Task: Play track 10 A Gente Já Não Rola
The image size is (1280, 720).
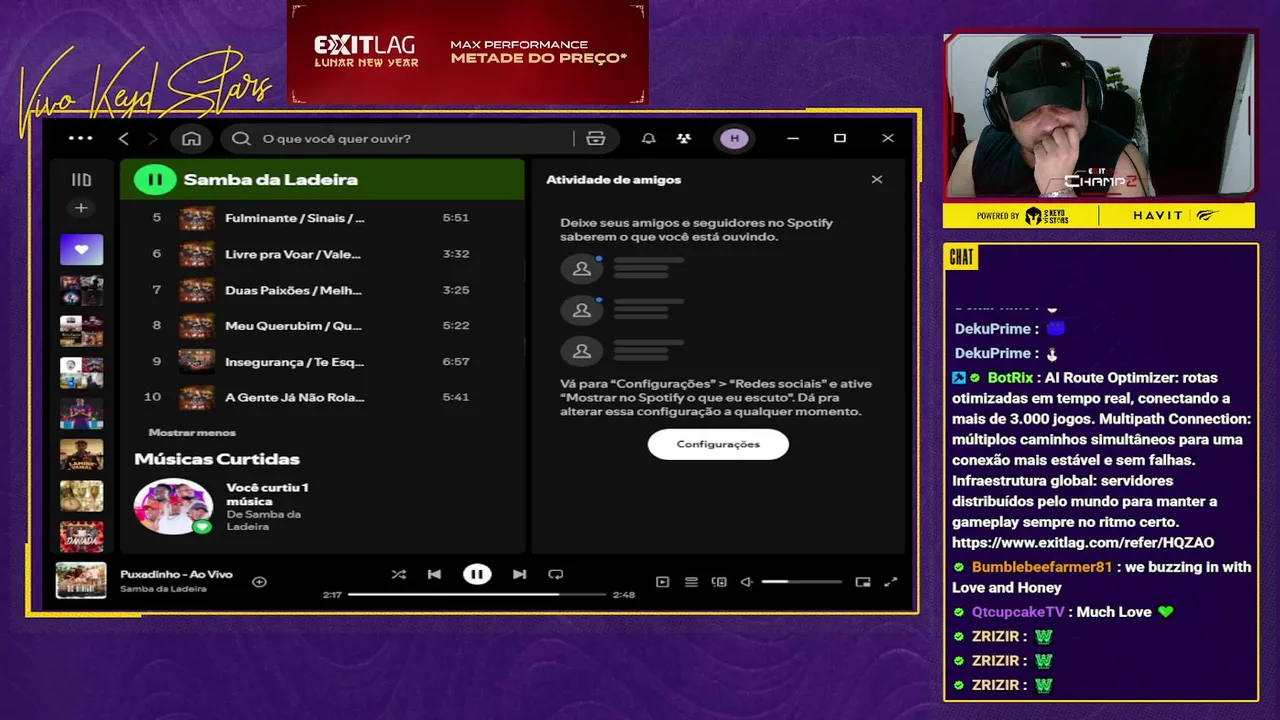Action: point(322,397)
